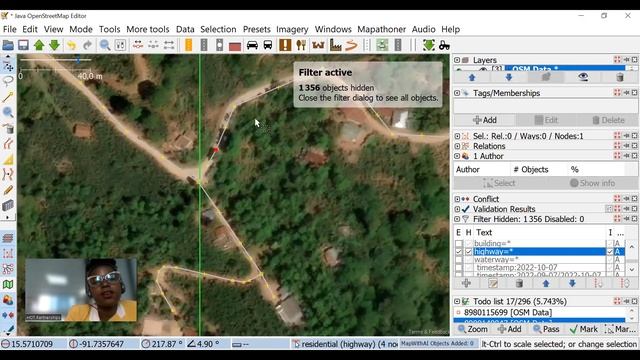The image size is (640, 360).
Task: Open the Presets menu
Action: (256, 29)
